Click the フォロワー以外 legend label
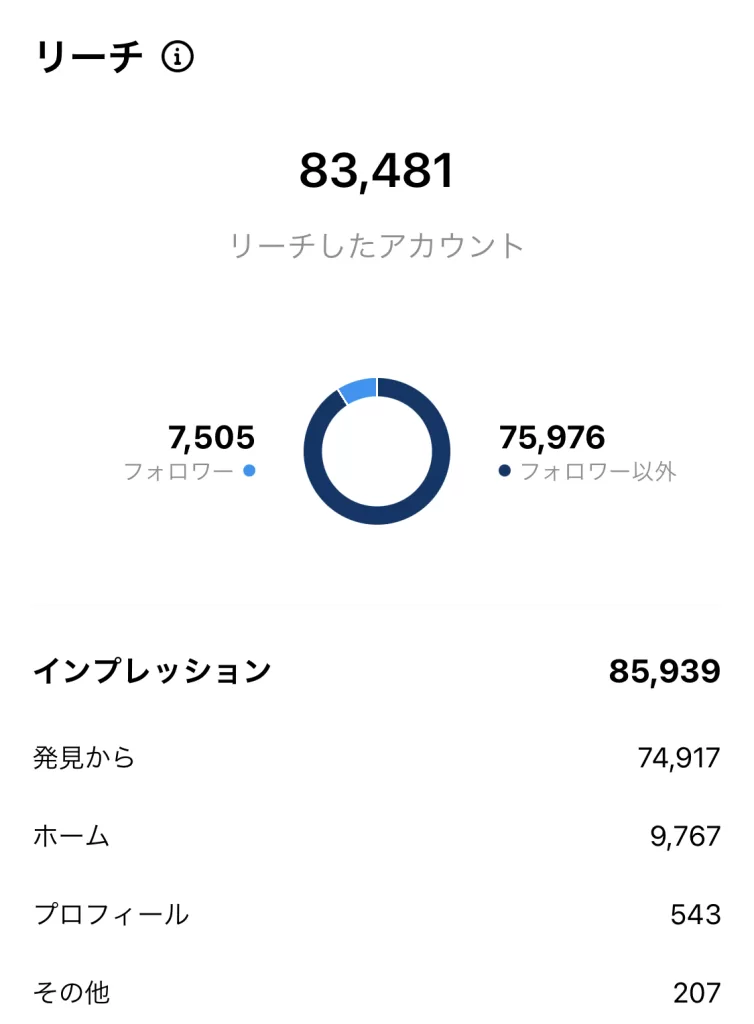 [599, 470]
